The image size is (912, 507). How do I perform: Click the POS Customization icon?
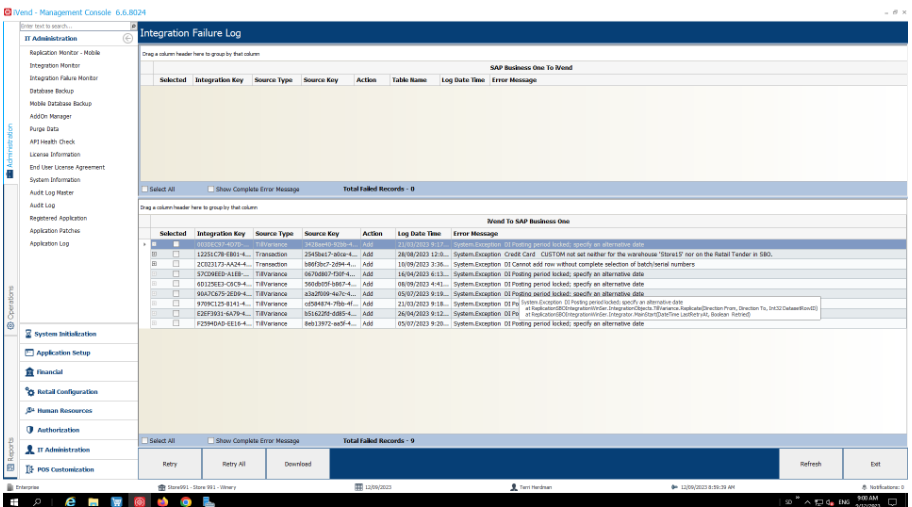(30, 469)
